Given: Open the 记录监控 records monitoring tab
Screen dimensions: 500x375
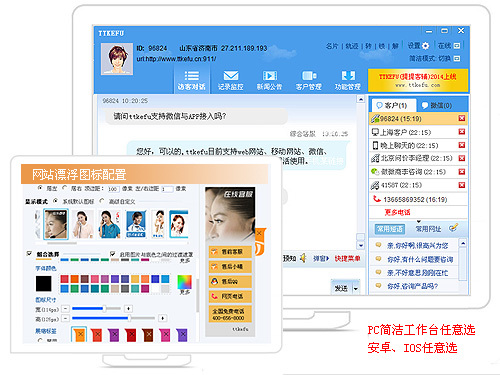Looking at the screenshot, I should point(231,80).
